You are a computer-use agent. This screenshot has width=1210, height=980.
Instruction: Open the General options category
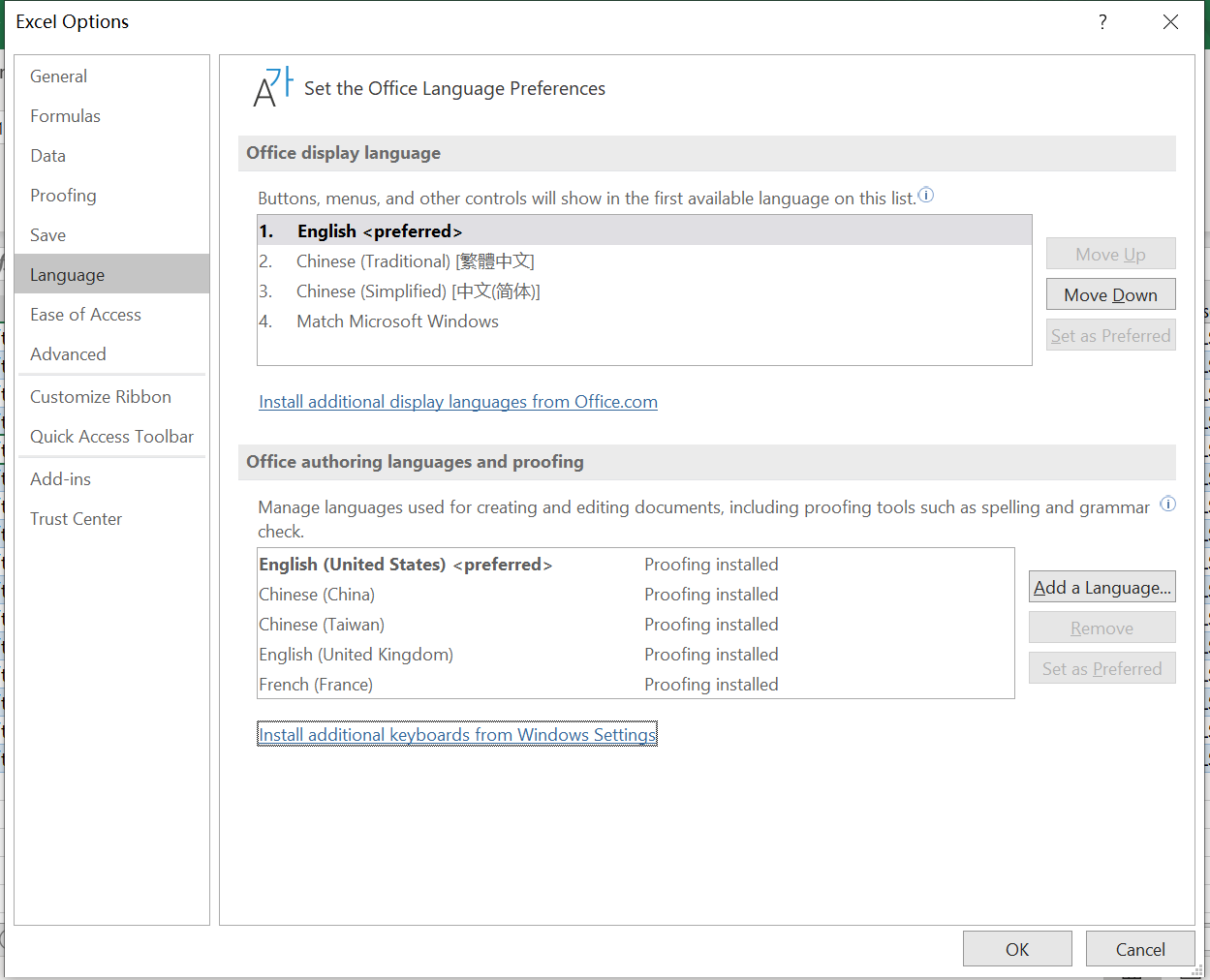pyautogui.click(x=111, y=77)
